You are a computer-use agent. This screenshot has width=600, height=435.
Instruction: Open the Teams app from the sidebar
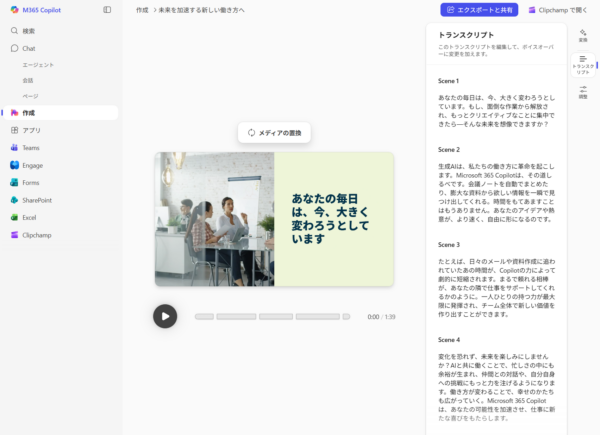point(30,147)
